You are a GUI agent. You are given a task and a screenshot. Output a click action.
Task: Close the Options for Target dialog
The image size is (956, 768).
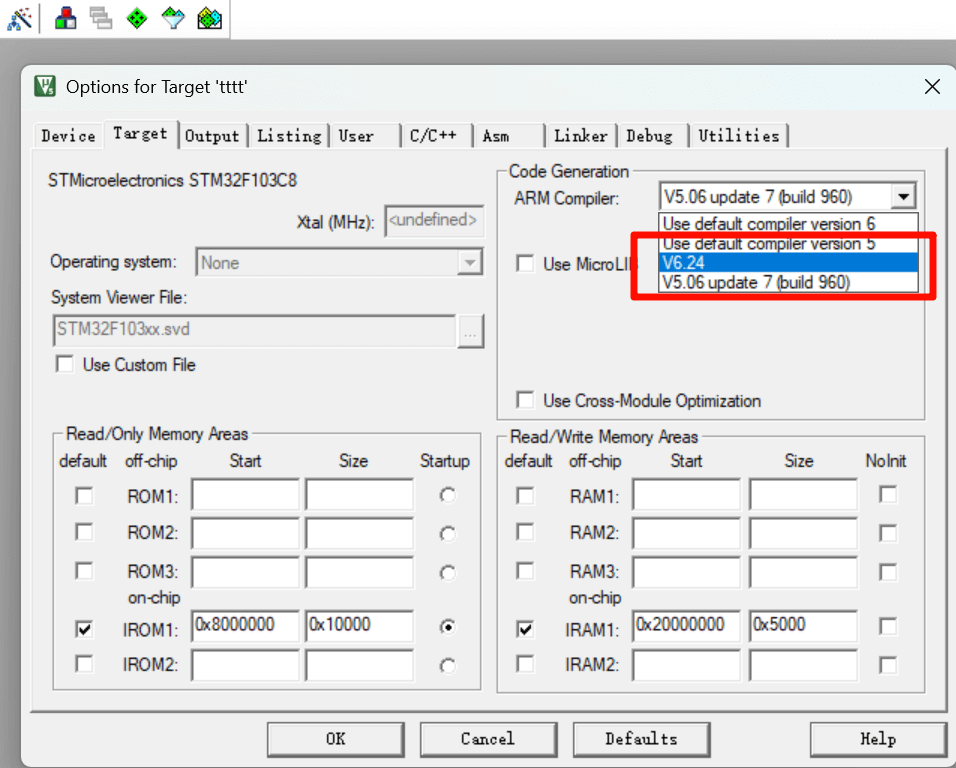click(932, 87)
